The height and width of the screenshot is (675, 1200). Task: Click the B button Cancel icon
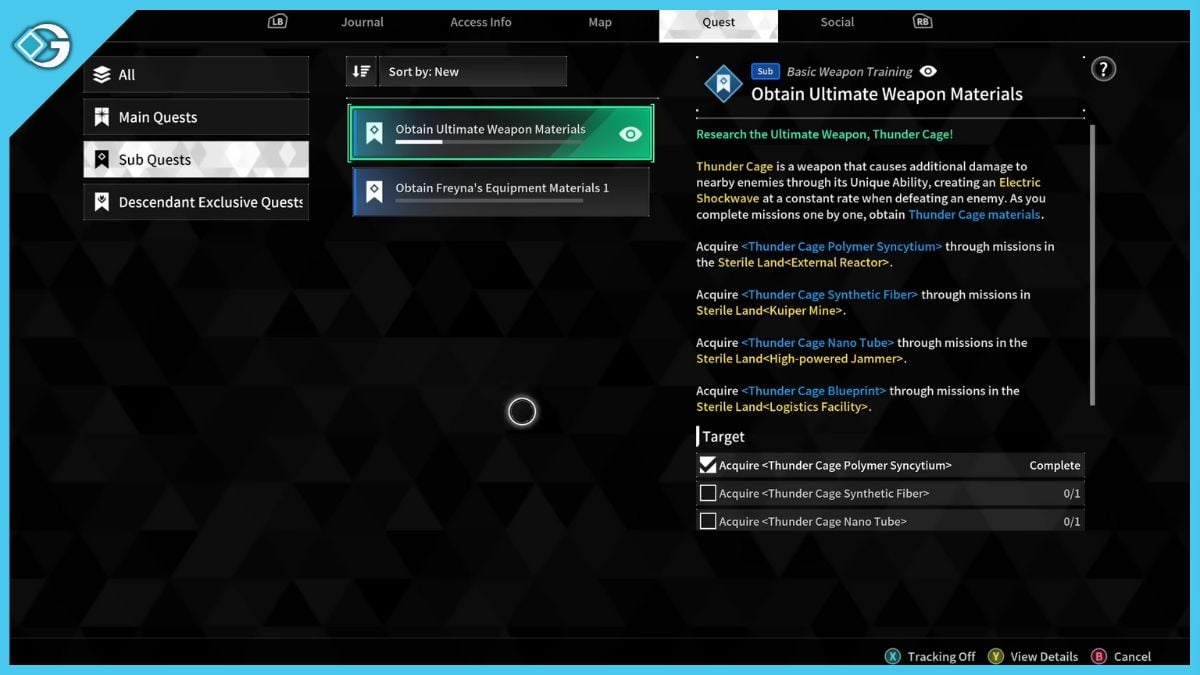click(x=1099, y=657)
